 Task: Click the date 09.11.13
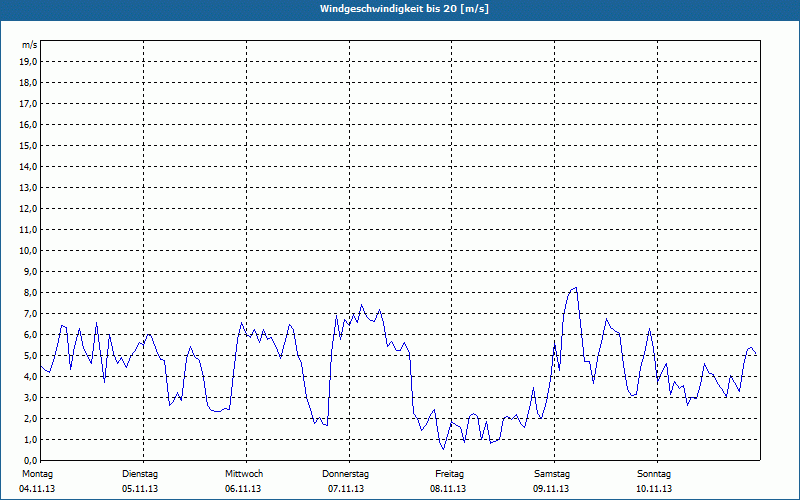[x=551, y=489]
